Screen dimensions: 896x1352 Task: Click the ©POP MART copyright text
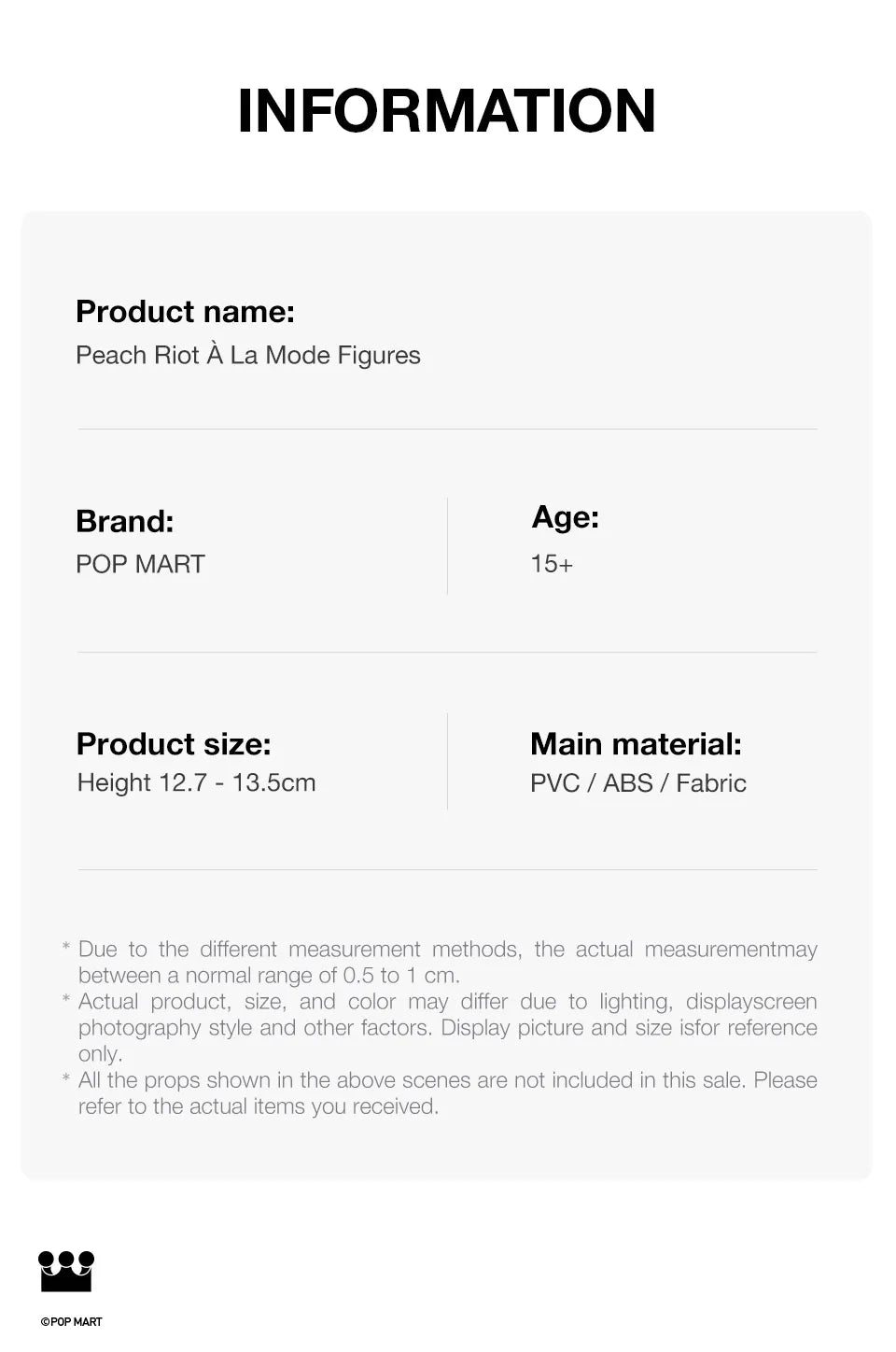[x=72, y=1321]
